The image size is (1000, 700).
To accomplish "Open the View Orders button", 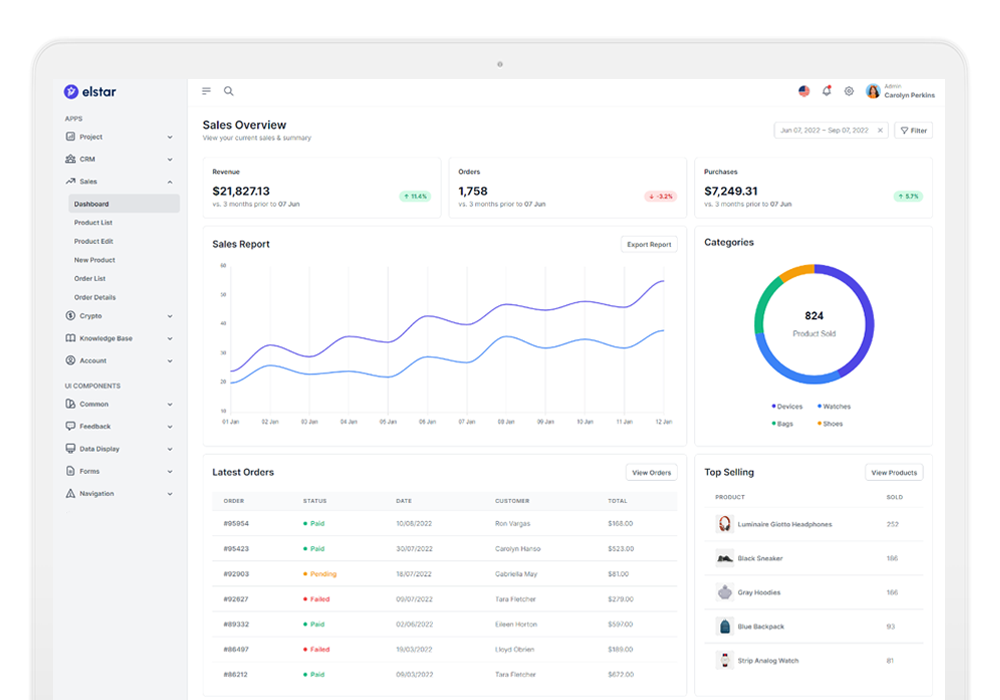I will 651,471.
